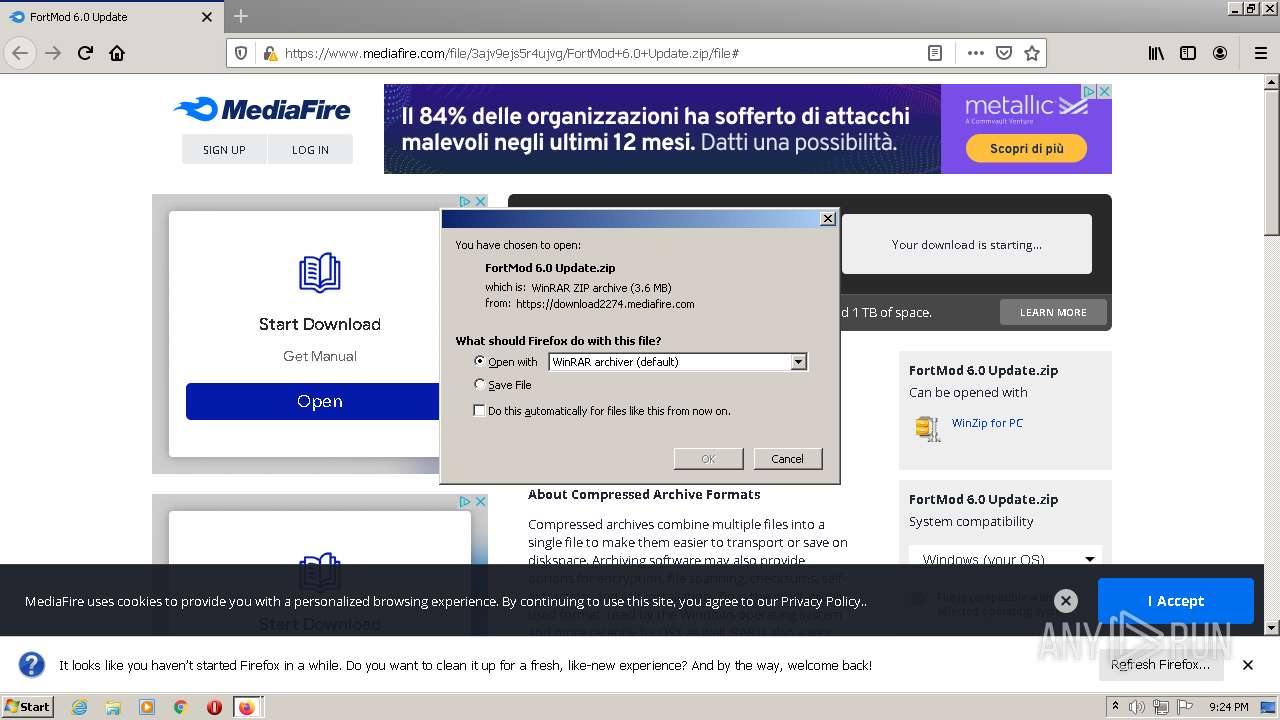Click the Cancel button in the dialog

point(787,459)
